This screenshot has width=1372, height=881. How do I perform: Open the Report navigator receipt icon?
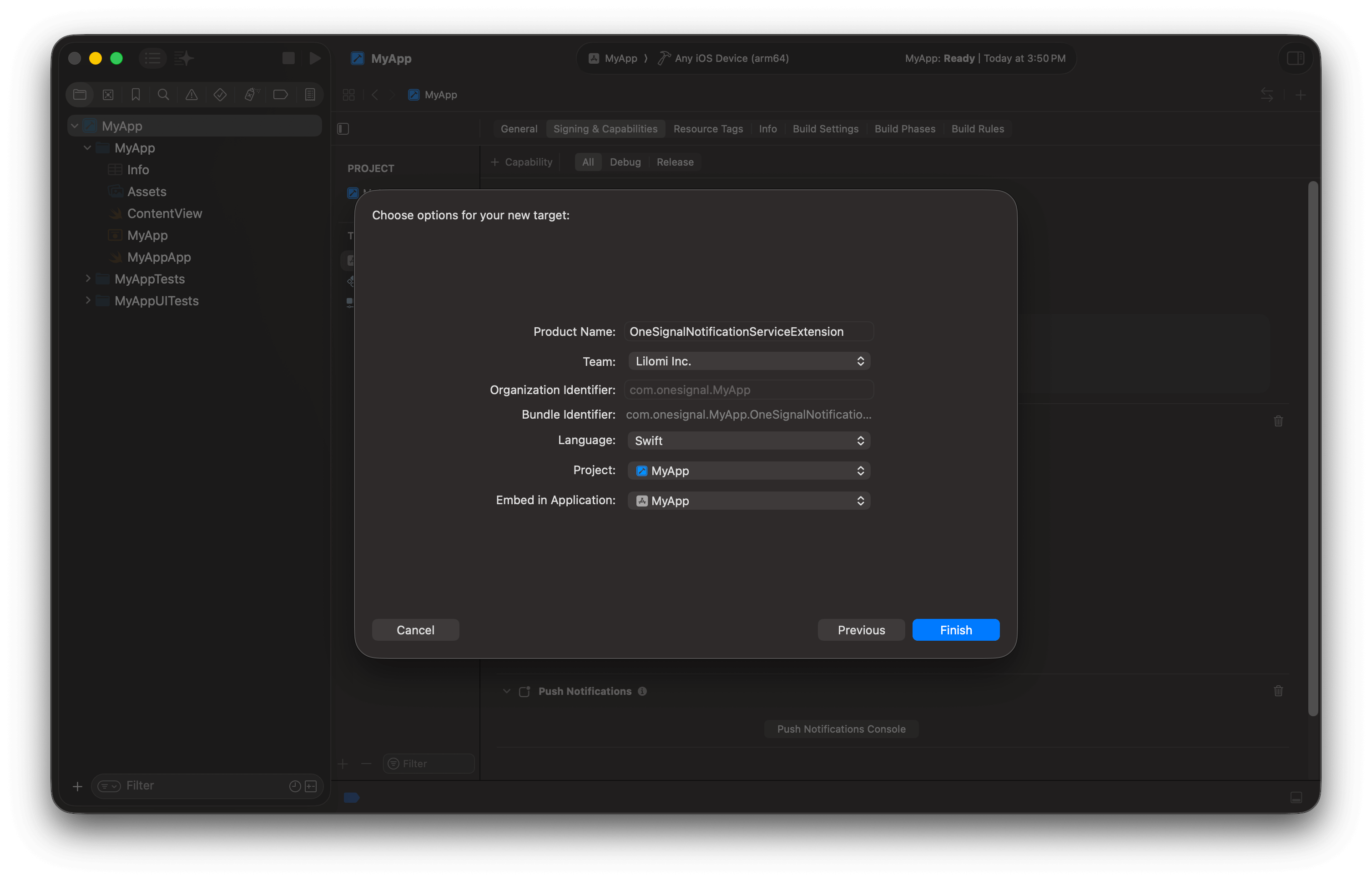(309, 94)
